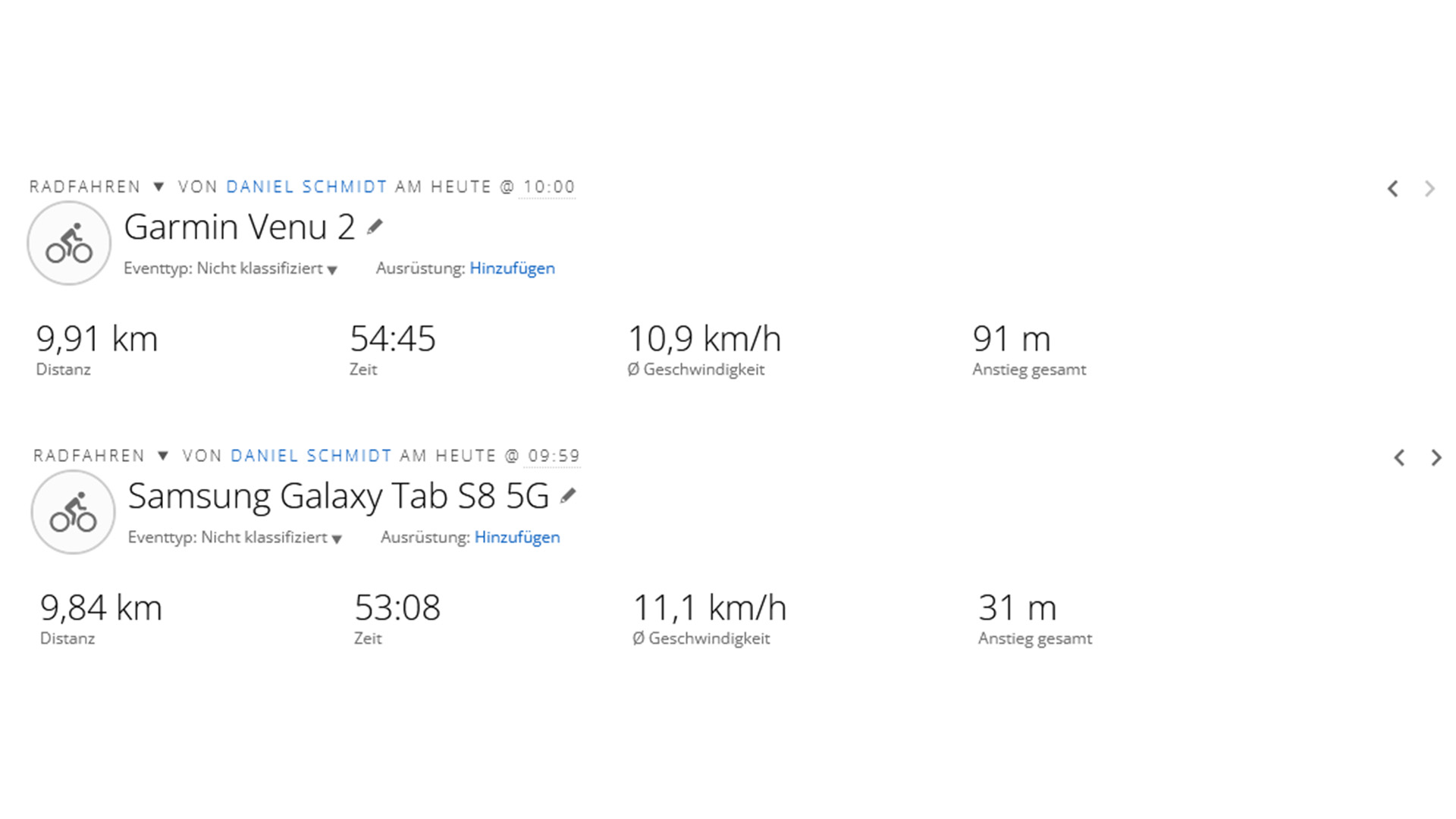The width and height of the screenshot is (1456, 819).
Task: Open Daniel Schmidt profile link in Garmin activity
Action: (306, 187)
